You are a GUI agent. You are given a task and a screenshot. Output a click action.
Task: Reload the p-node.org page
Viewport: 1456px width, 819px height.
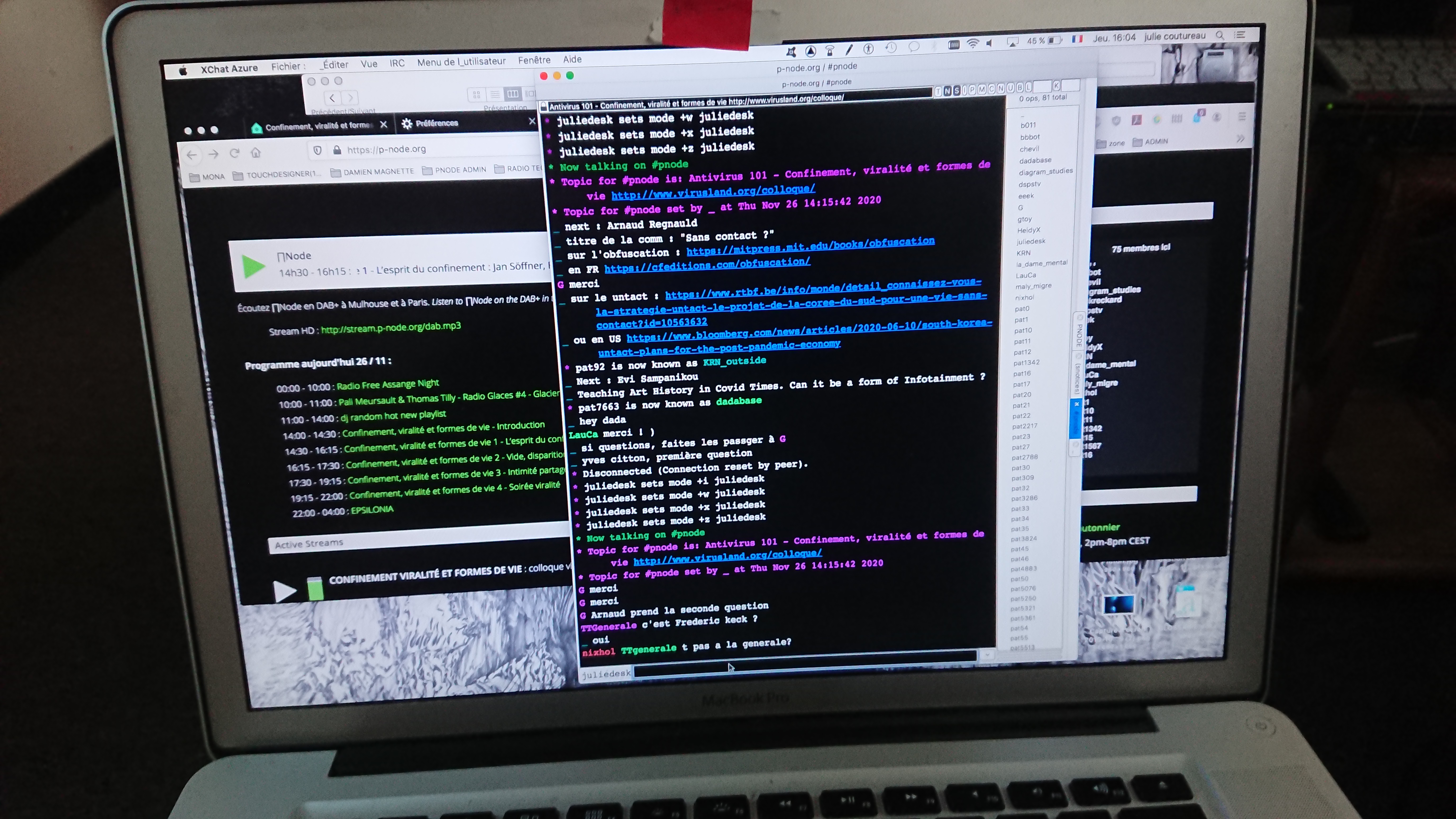point(235,153)
